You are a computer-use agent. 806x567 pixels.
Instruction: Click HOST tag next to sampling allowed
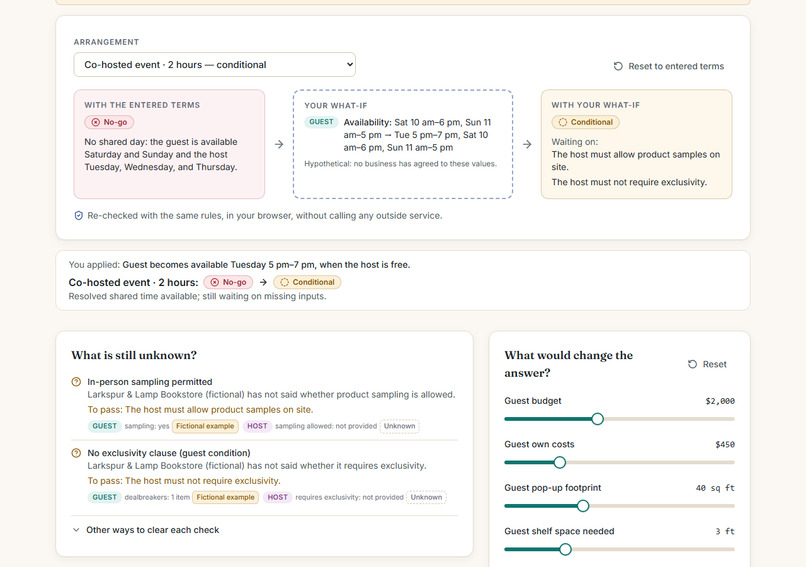[257, 426]
